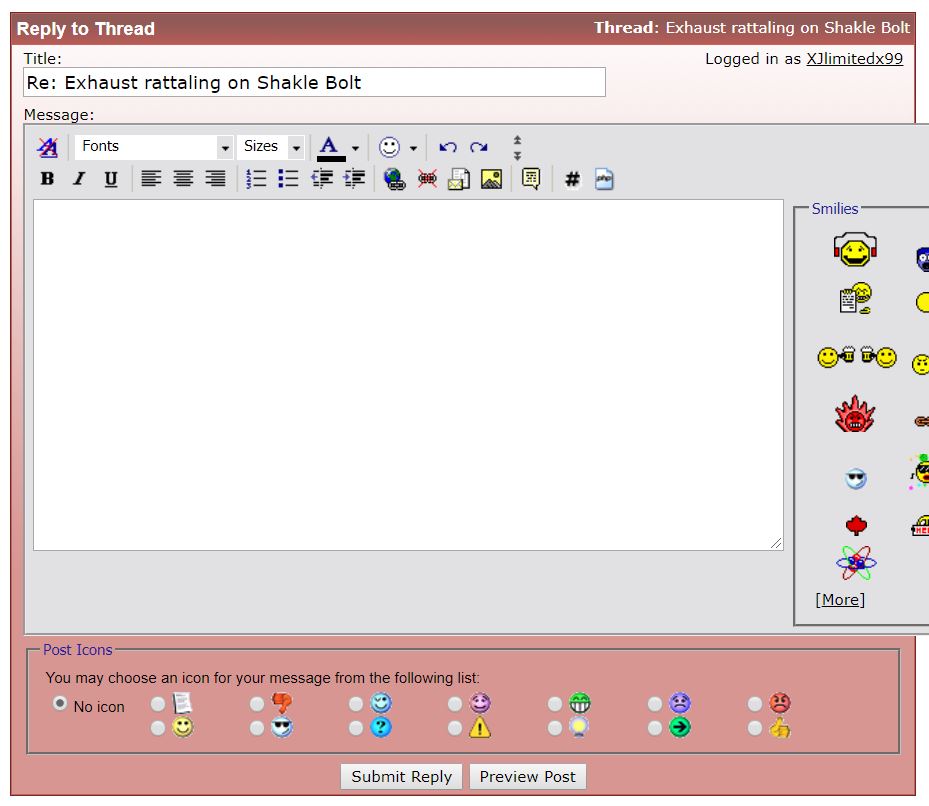The image size is (929, 806).
Task: Insert an ordered numbered list
Action: click(257, 179)
